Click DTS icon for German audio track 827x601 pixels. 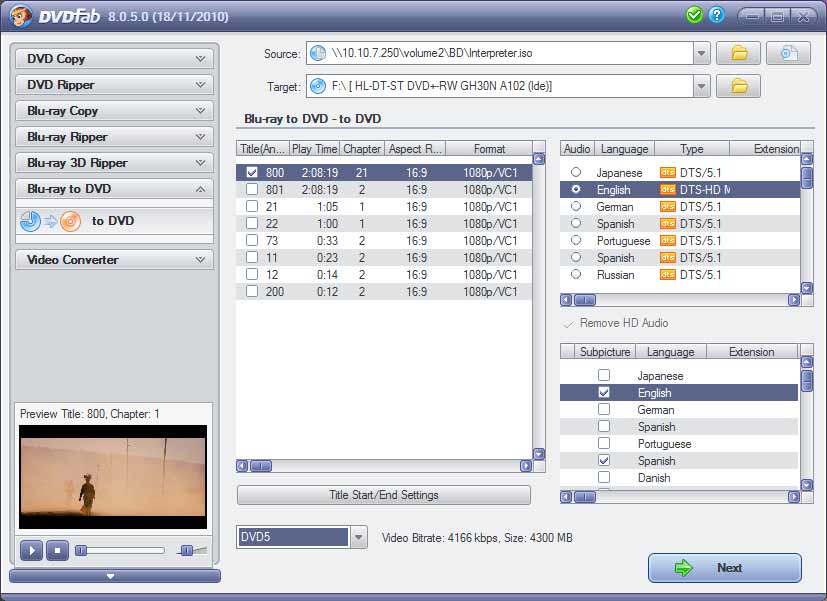[667, 207]
